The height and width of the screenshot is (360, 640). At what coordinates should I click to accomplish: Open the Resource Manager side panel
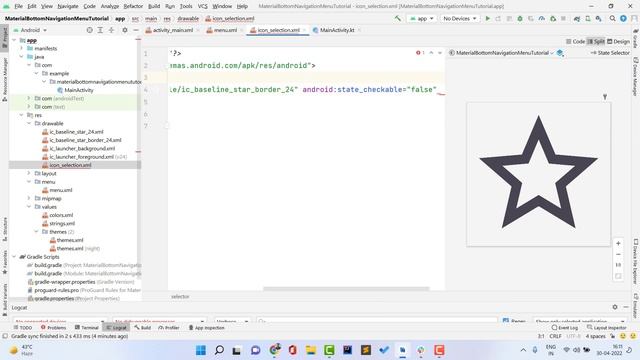[5, 80]
